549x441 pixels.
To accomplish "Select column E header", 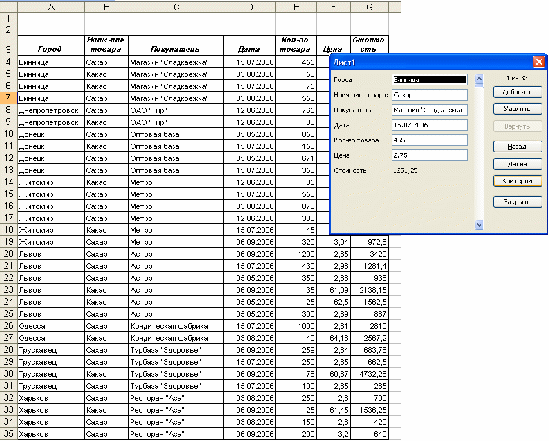I will (x=296, y=7).
